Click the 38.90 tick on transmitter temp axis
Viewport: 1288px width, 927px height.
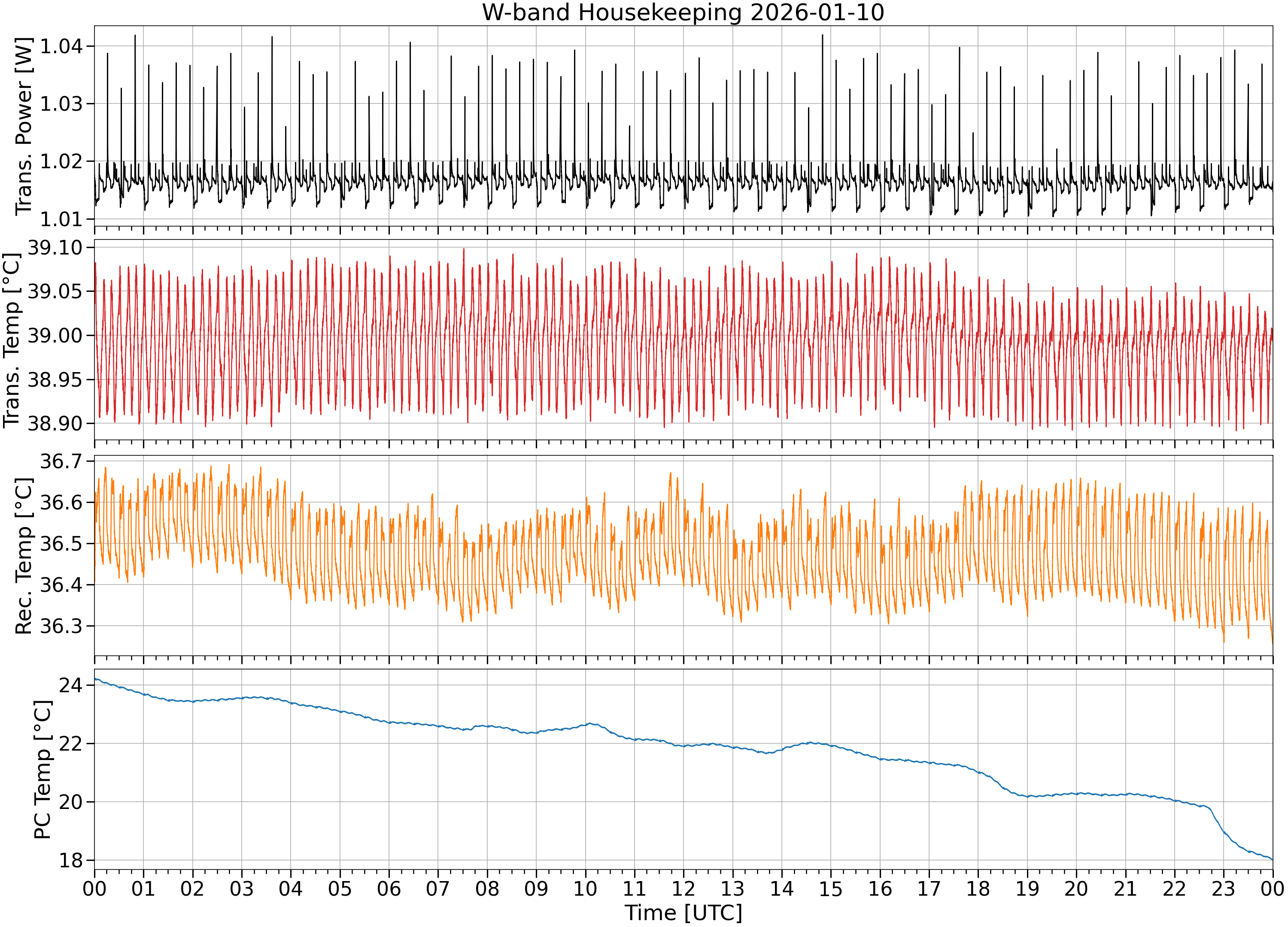coord(55,423)
